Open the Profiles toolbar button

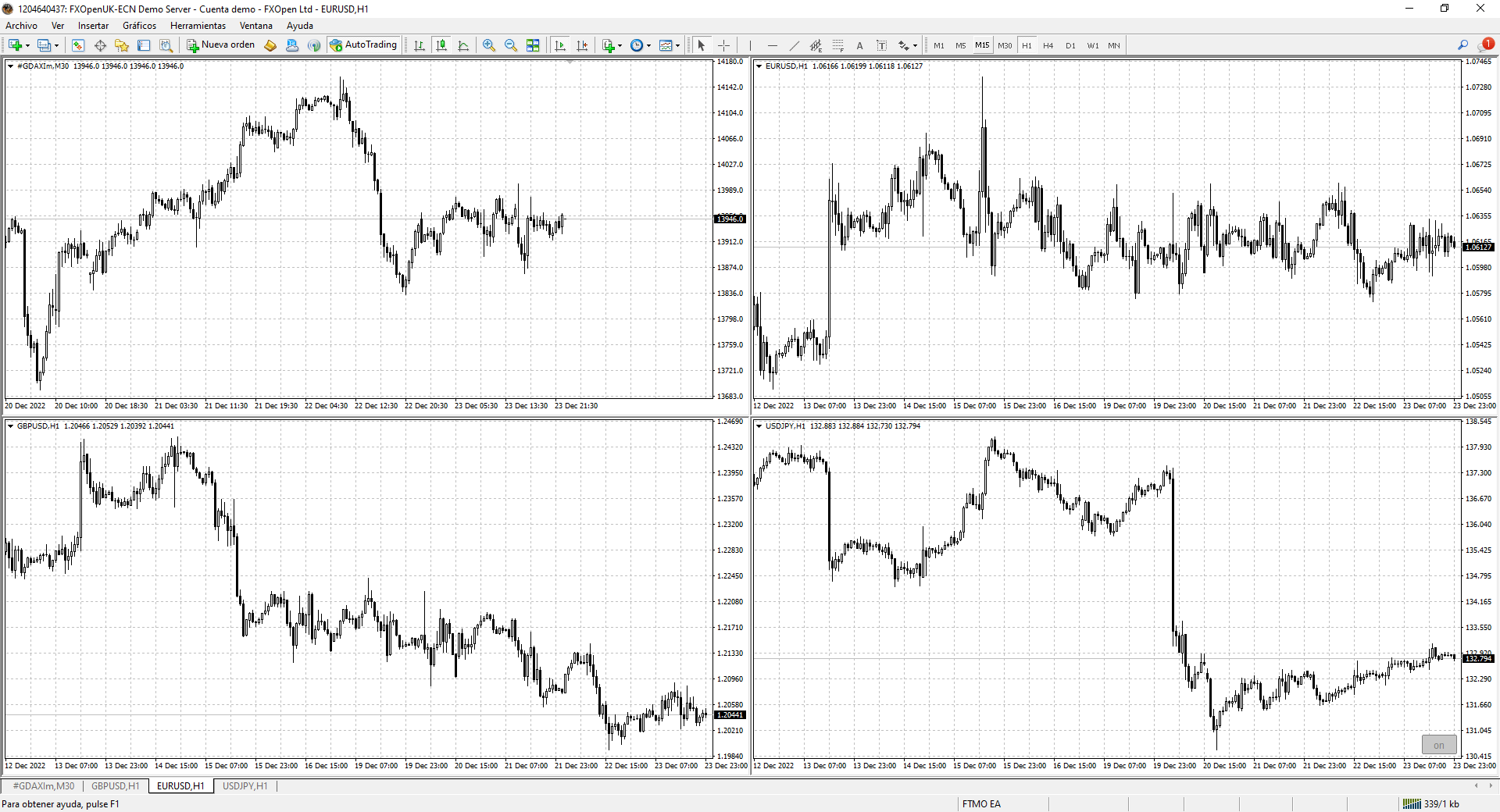tap(44, 45)
